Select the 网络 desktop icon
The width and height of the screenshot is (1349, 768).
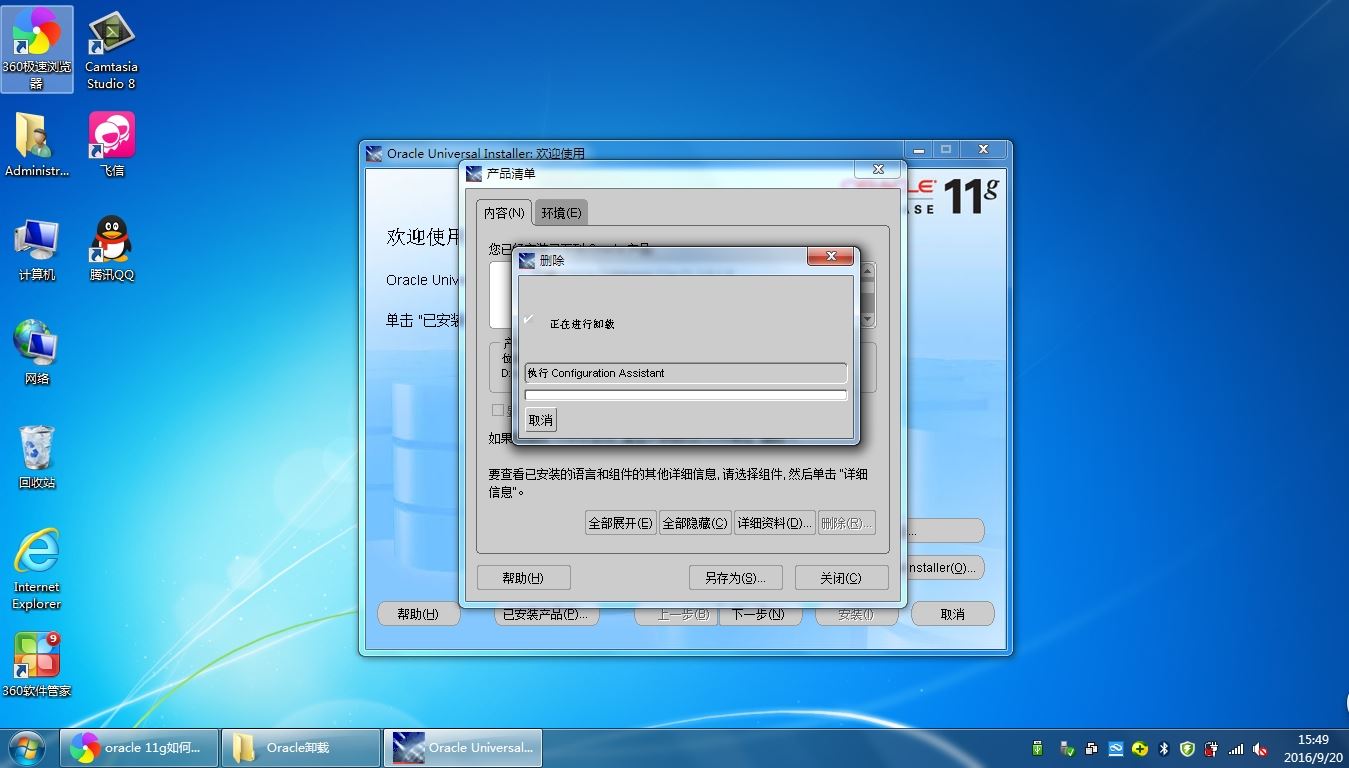tap(37, 352)
